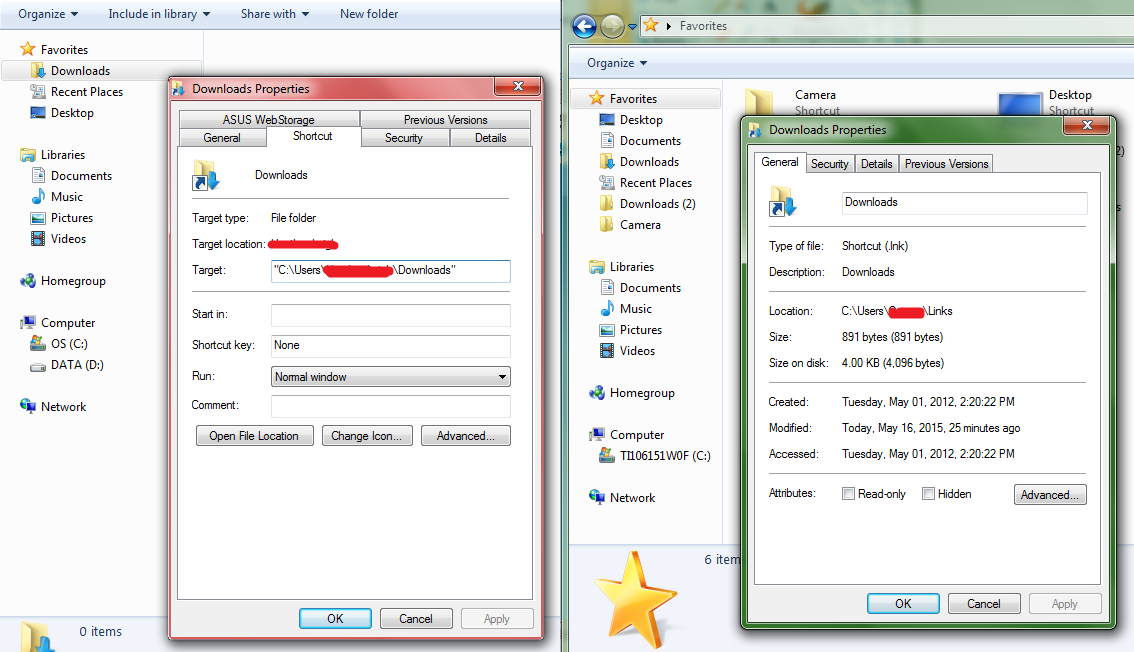Image resolution: width=1134 pixels, height=652 pixels.
Task: Click Advanced button in Shortcut tab
Action: click(466, 436)
